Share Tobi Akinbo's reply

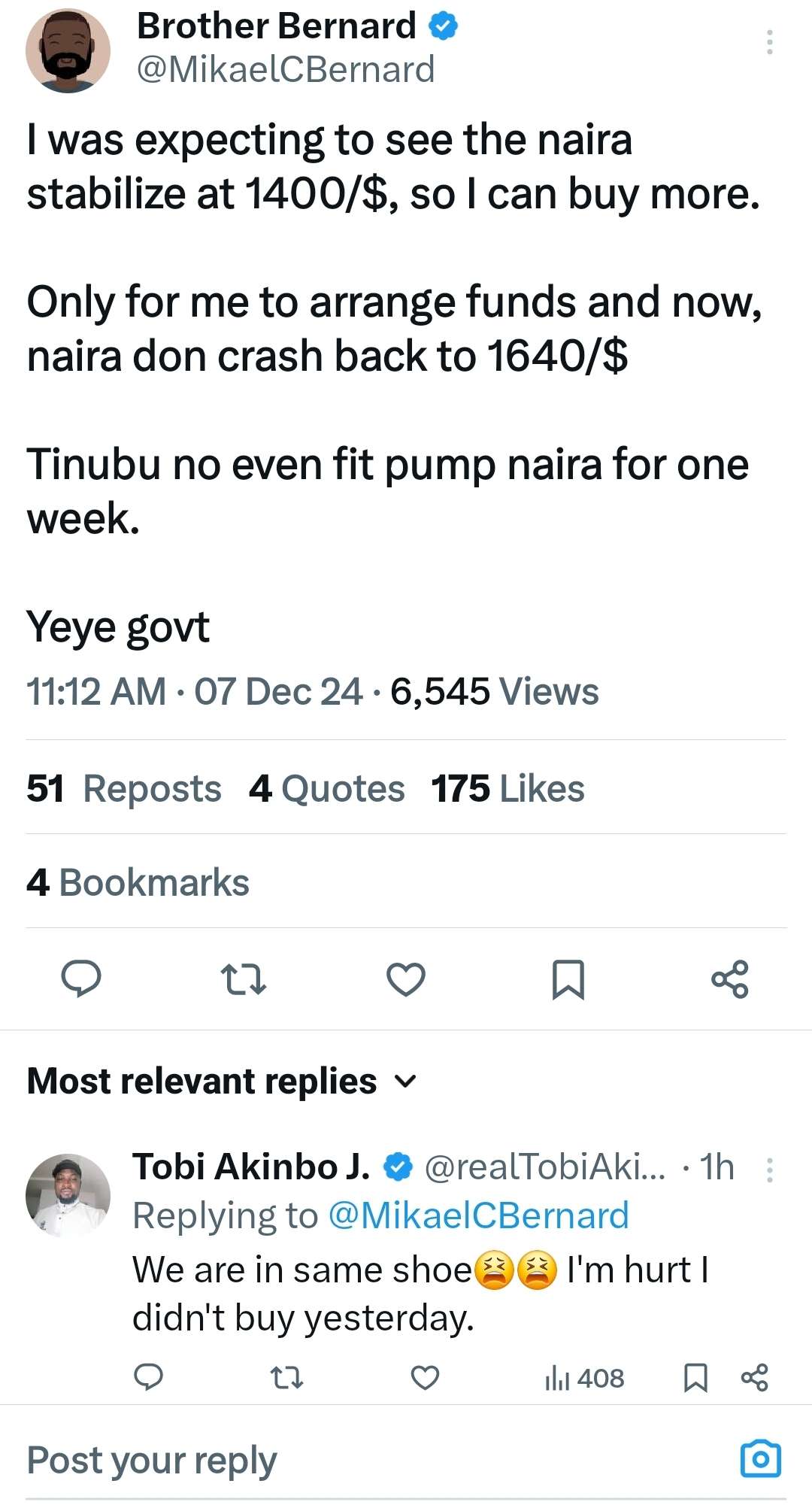pyautogui.click(x=754, y=1377)
